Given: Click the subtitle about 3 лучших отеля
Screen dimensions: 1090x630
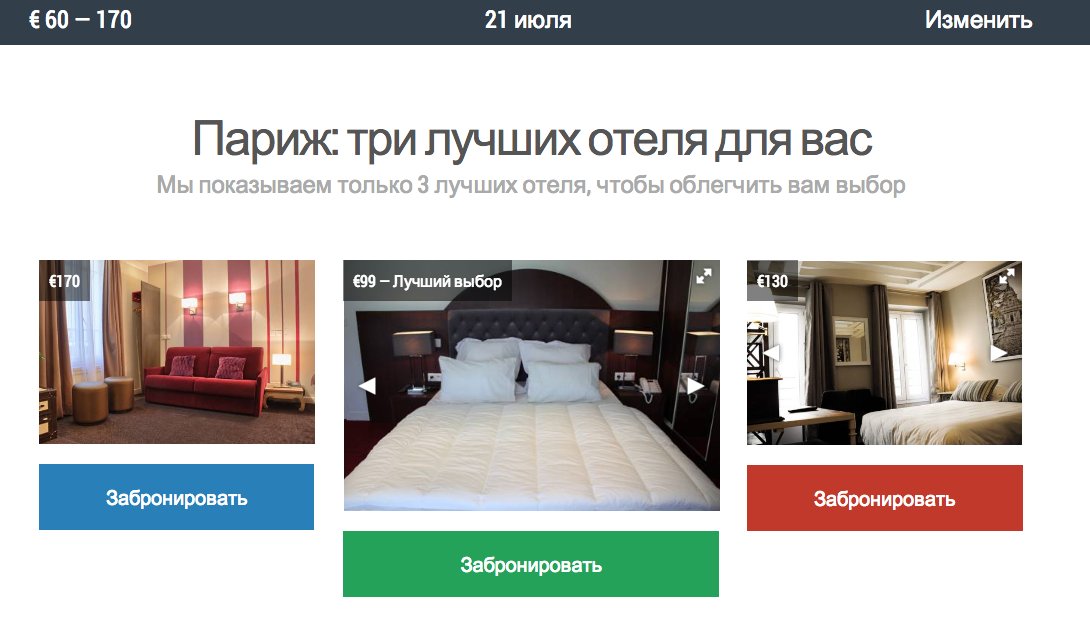Looking at the screenshot, I should (531, 186).
